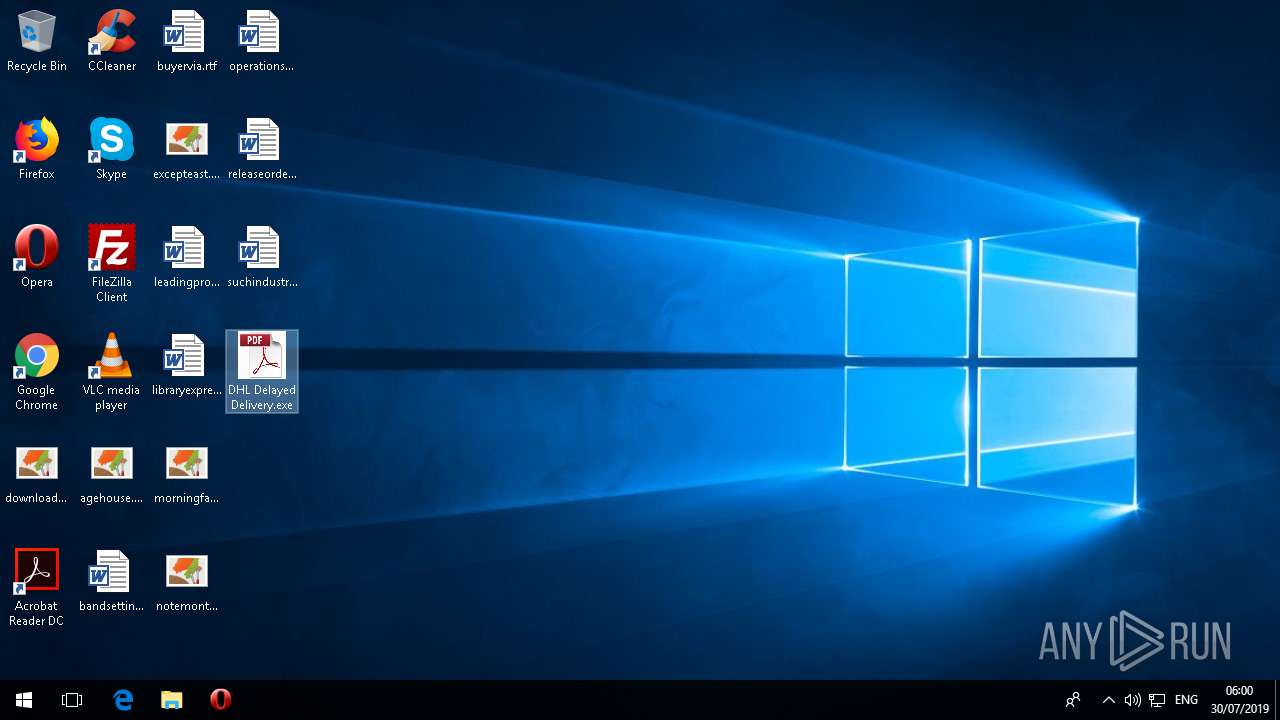Open the Recycle Bin icon
The height and width of the screenshot is (720, 1280).
(x=37, y=42)
